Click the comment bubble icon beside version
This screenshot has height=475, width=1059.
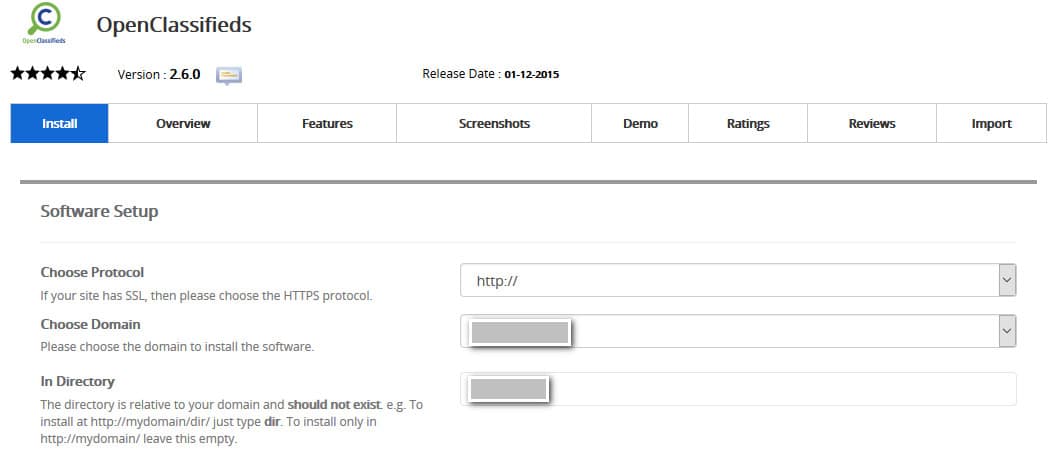[229, 75]
